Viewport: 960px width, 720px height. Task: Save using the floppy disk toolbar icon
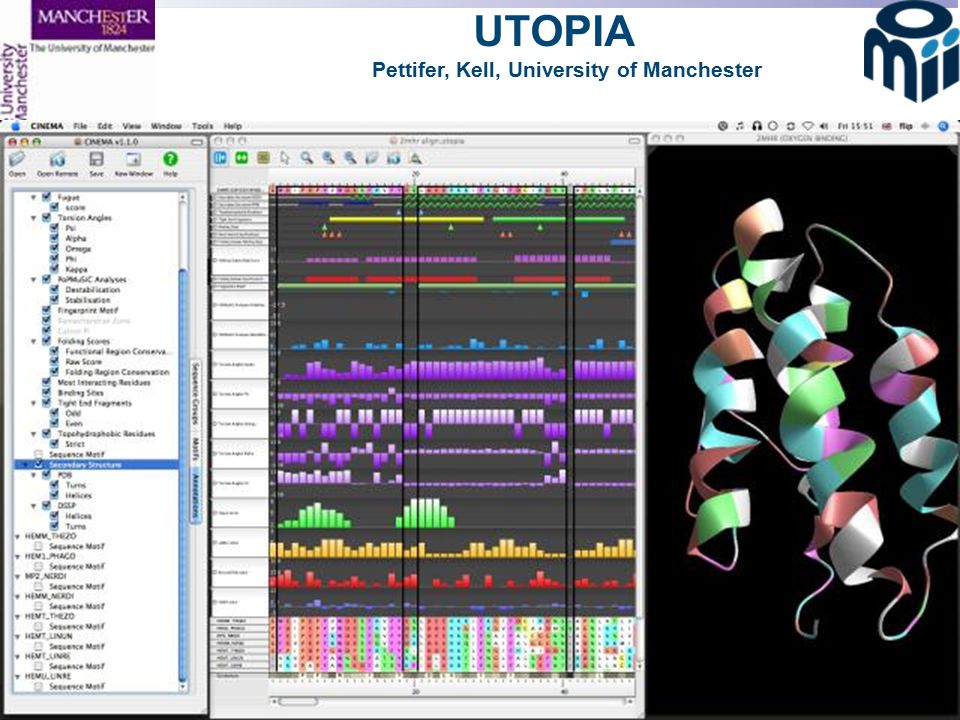[96, 159]
